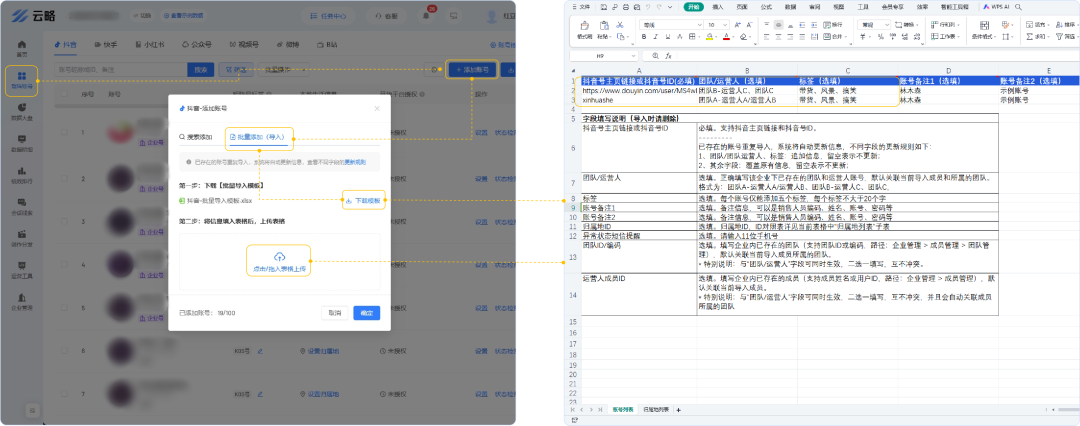Toggle the select-all checkbox in table header

click(62, 93)
